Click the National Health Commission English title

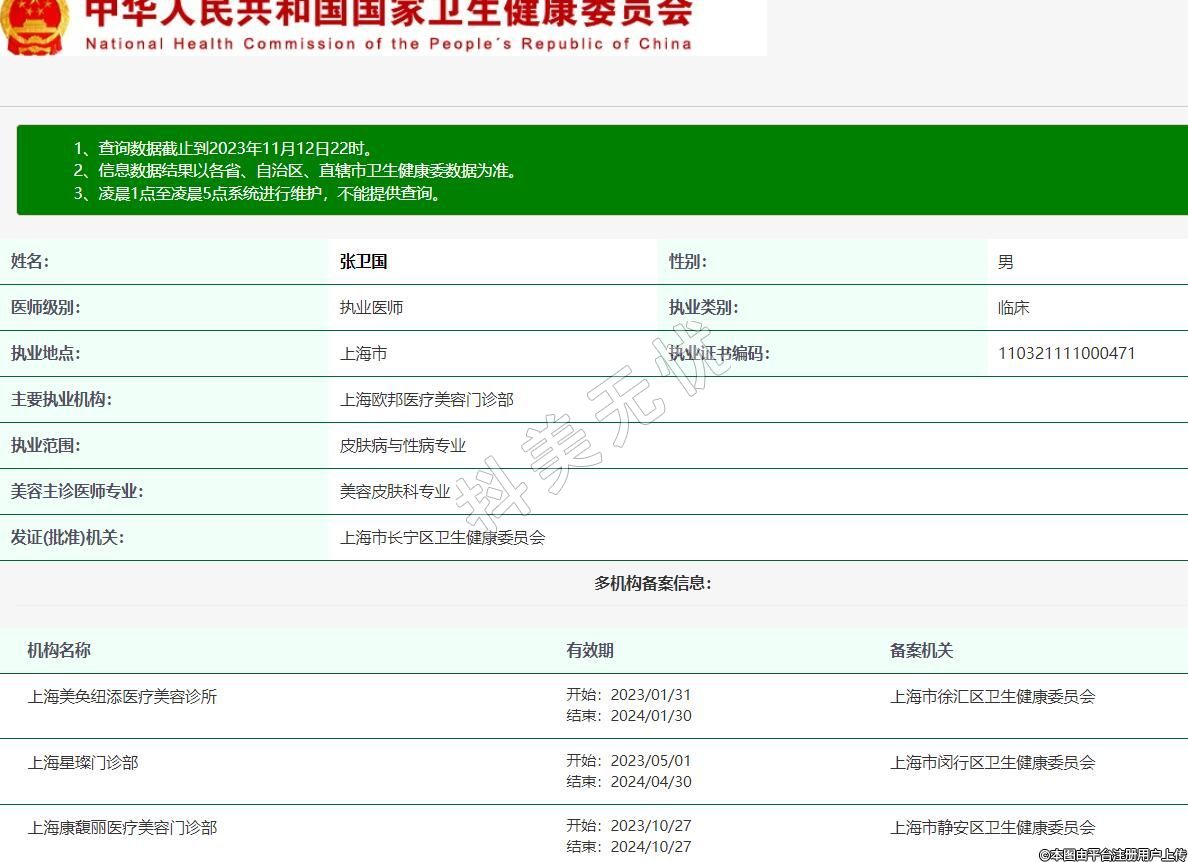(388, 44)
